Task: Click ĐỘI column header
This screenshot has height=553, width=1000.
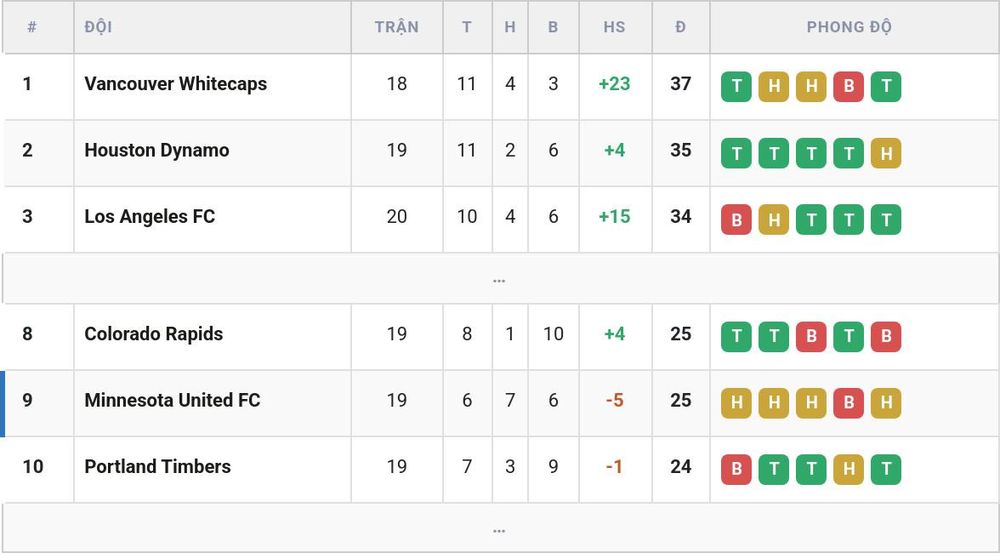Action: coord(98,27)
